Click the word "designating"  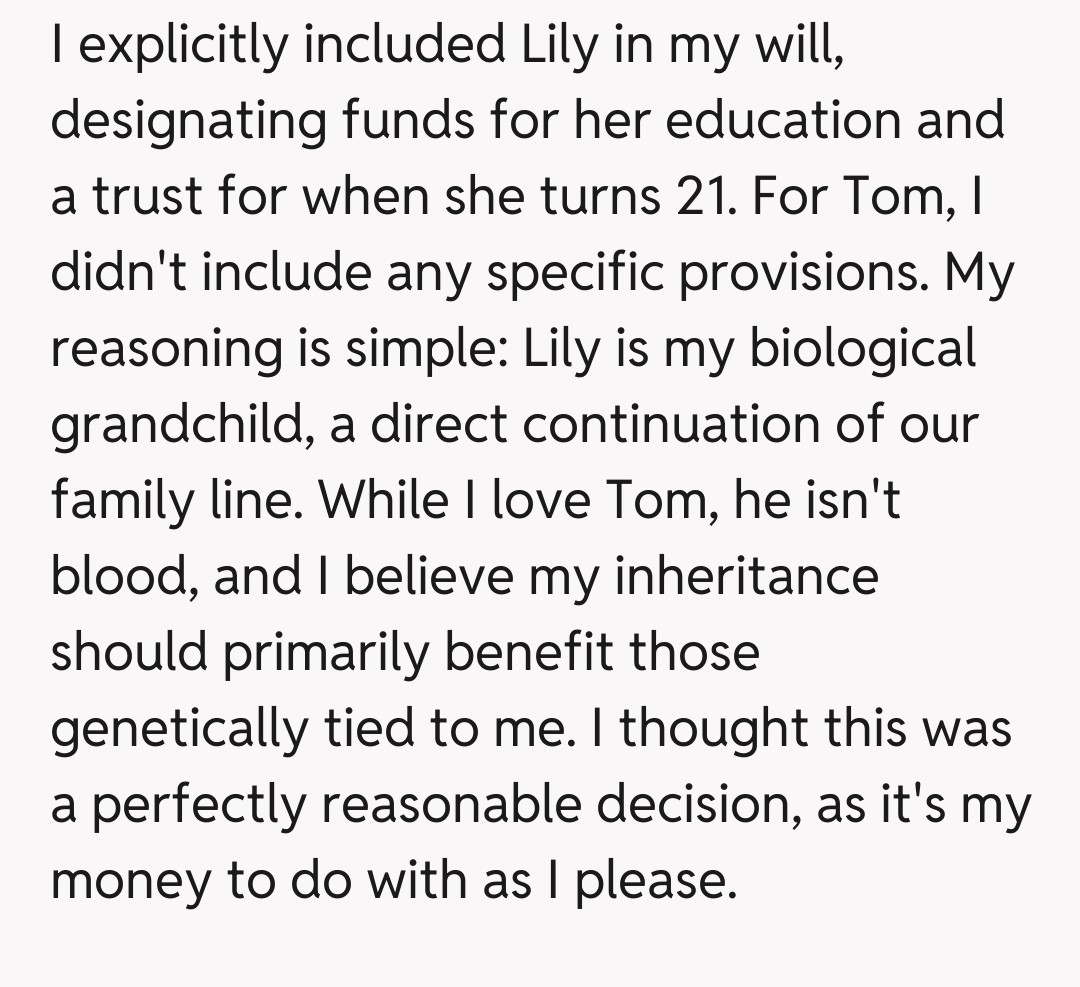[x=188, y=122]
